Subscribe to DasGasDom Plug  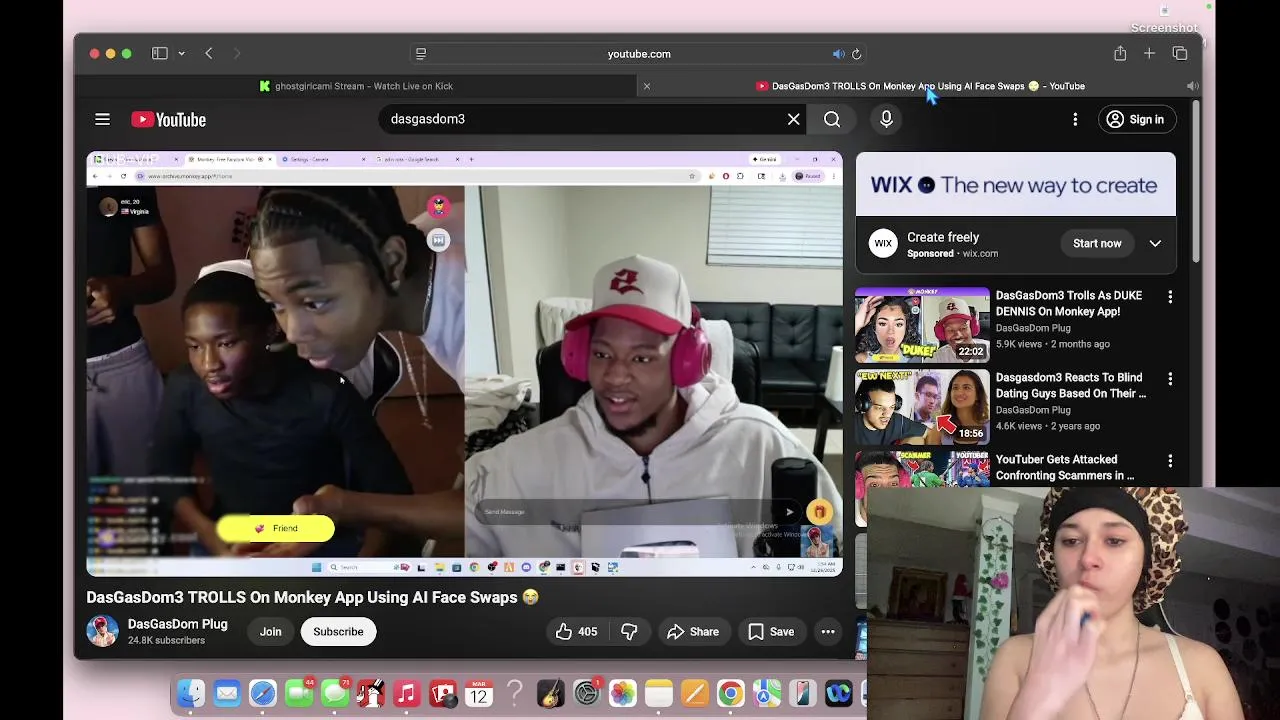pos(338,632)
